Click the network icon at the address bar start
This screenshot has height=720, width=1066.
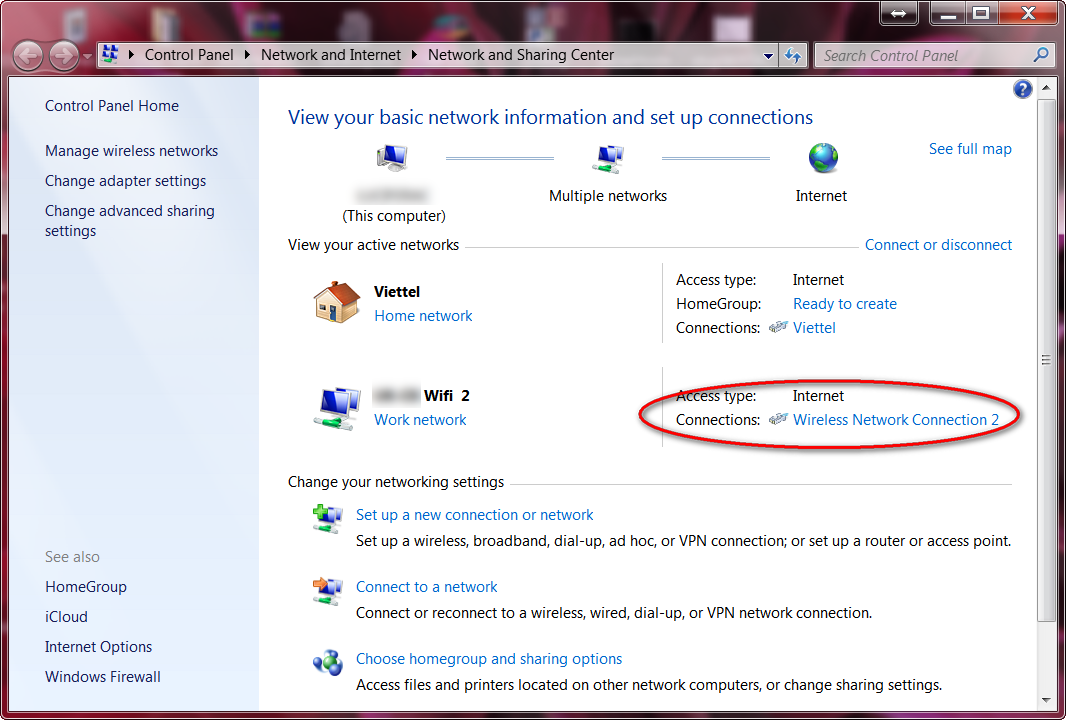(x=109, y=55)
